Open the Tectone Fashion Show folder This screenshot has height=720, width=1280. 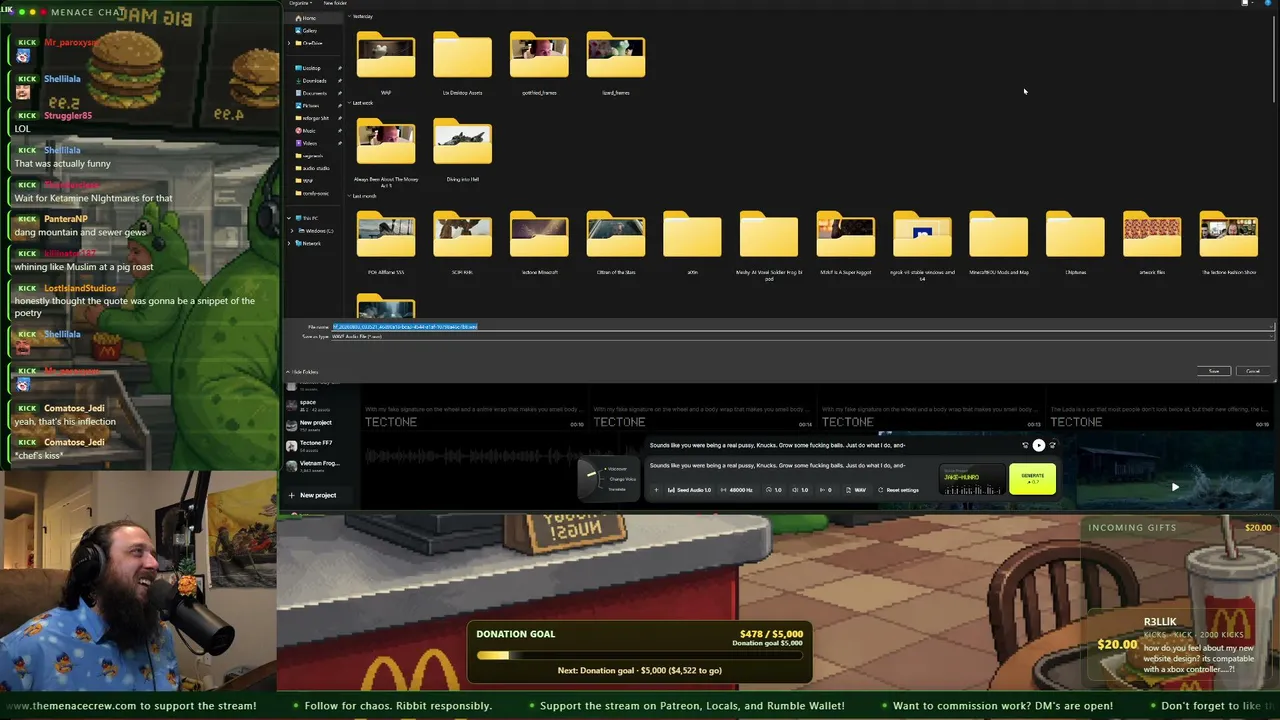1229,242
